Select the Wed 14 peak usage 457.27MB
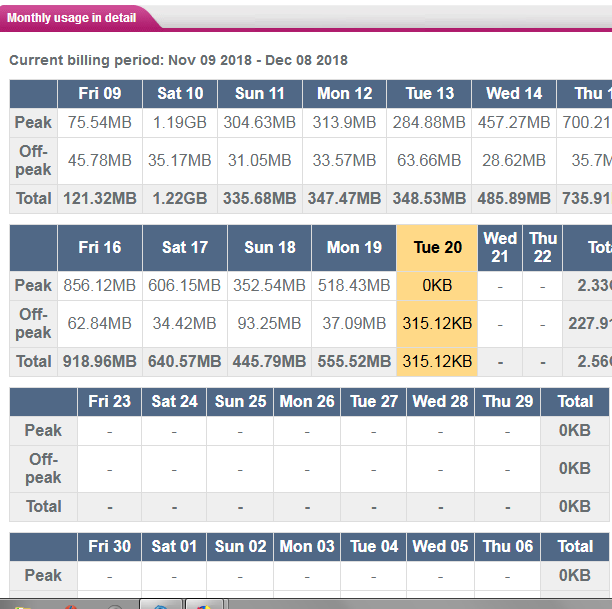The width and height of the screenshot is (612, 609). pos(514,122)
